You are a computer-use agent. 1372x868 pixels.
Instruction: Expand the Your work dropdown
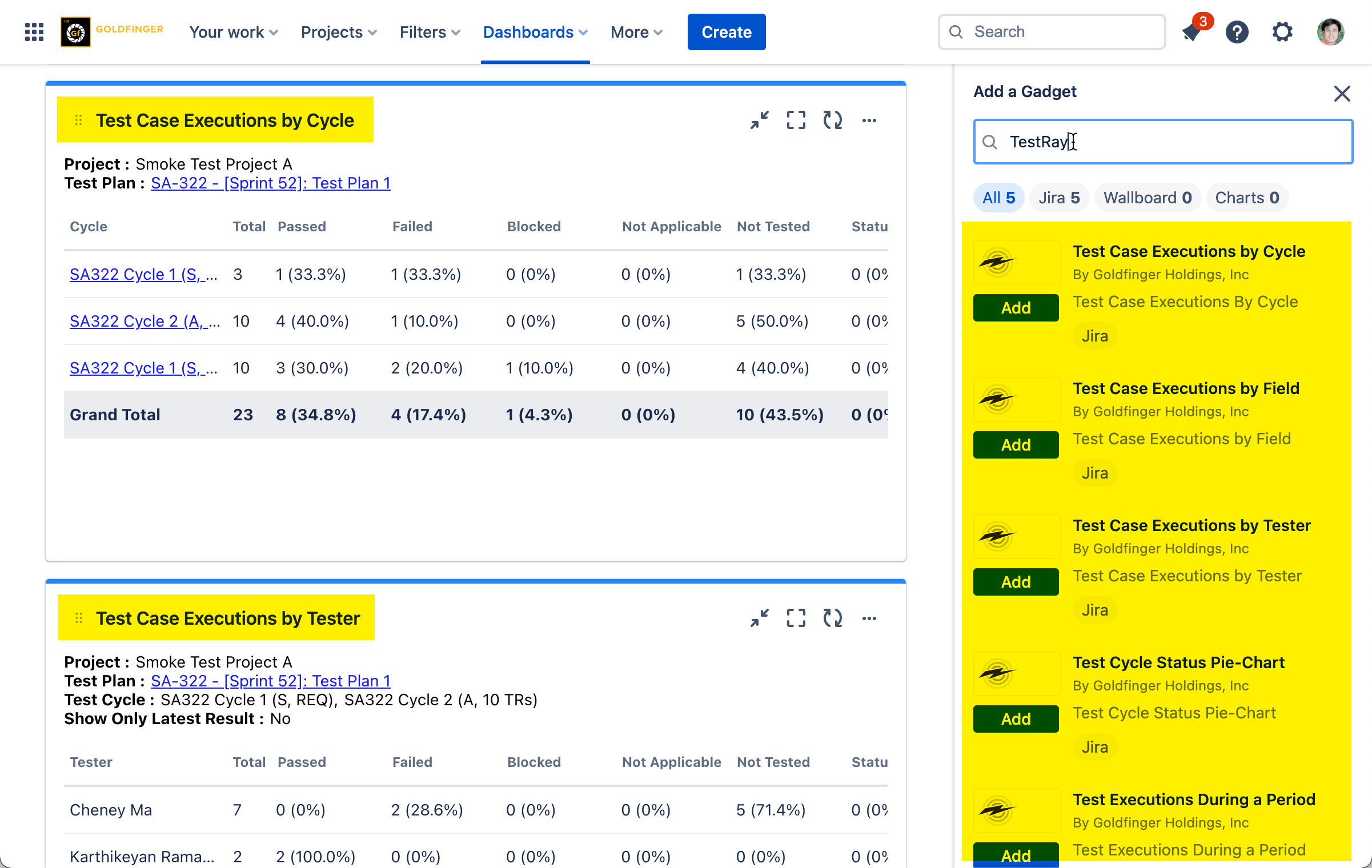234,32
